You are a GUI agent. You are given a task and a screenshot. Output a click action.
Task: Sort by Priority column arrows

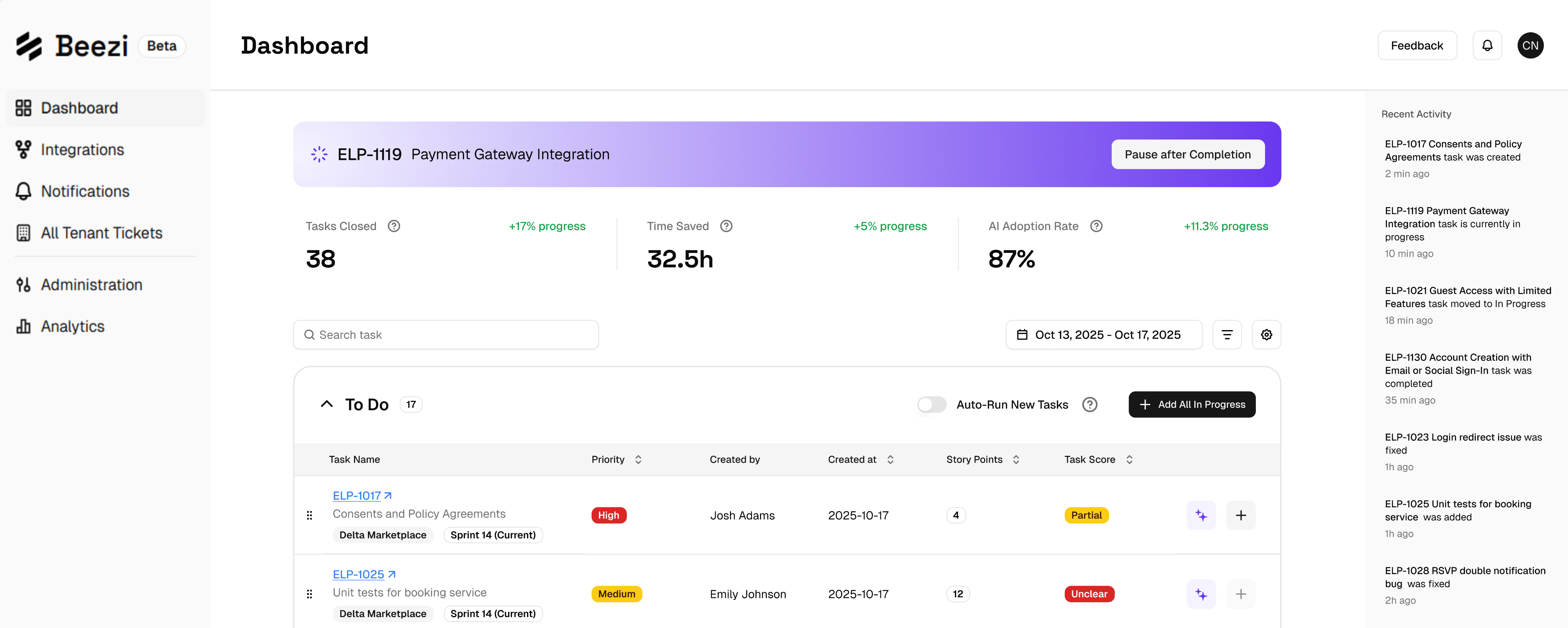(638, 459)
